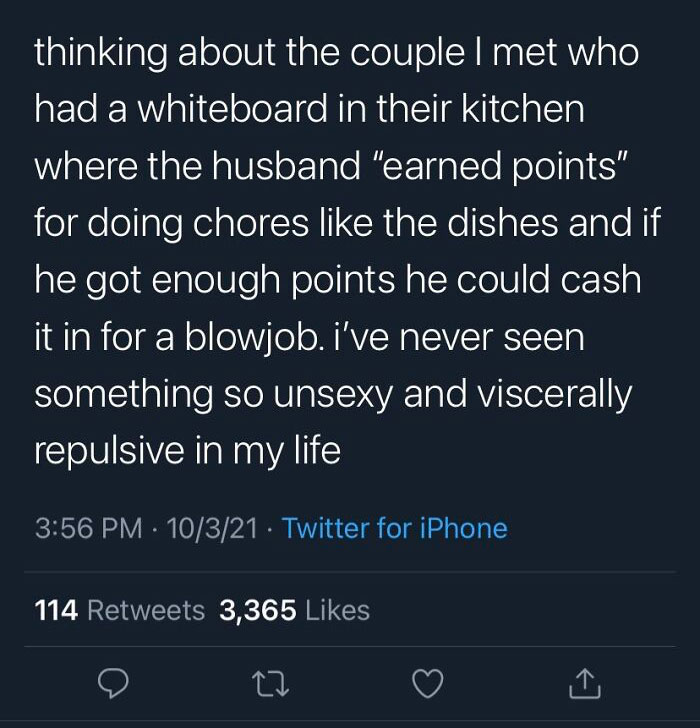700x728 pixels.
Task: Click the tweet's first line of text
Action: [337, 52]
